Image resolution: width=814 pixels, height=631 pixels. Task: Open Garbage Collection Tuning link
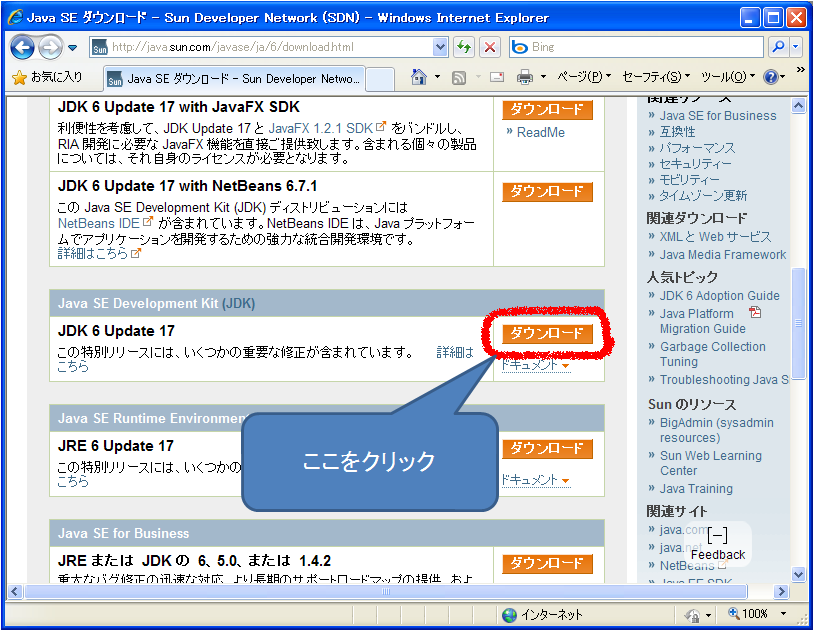pyautogui.click(x=712, y=354)
